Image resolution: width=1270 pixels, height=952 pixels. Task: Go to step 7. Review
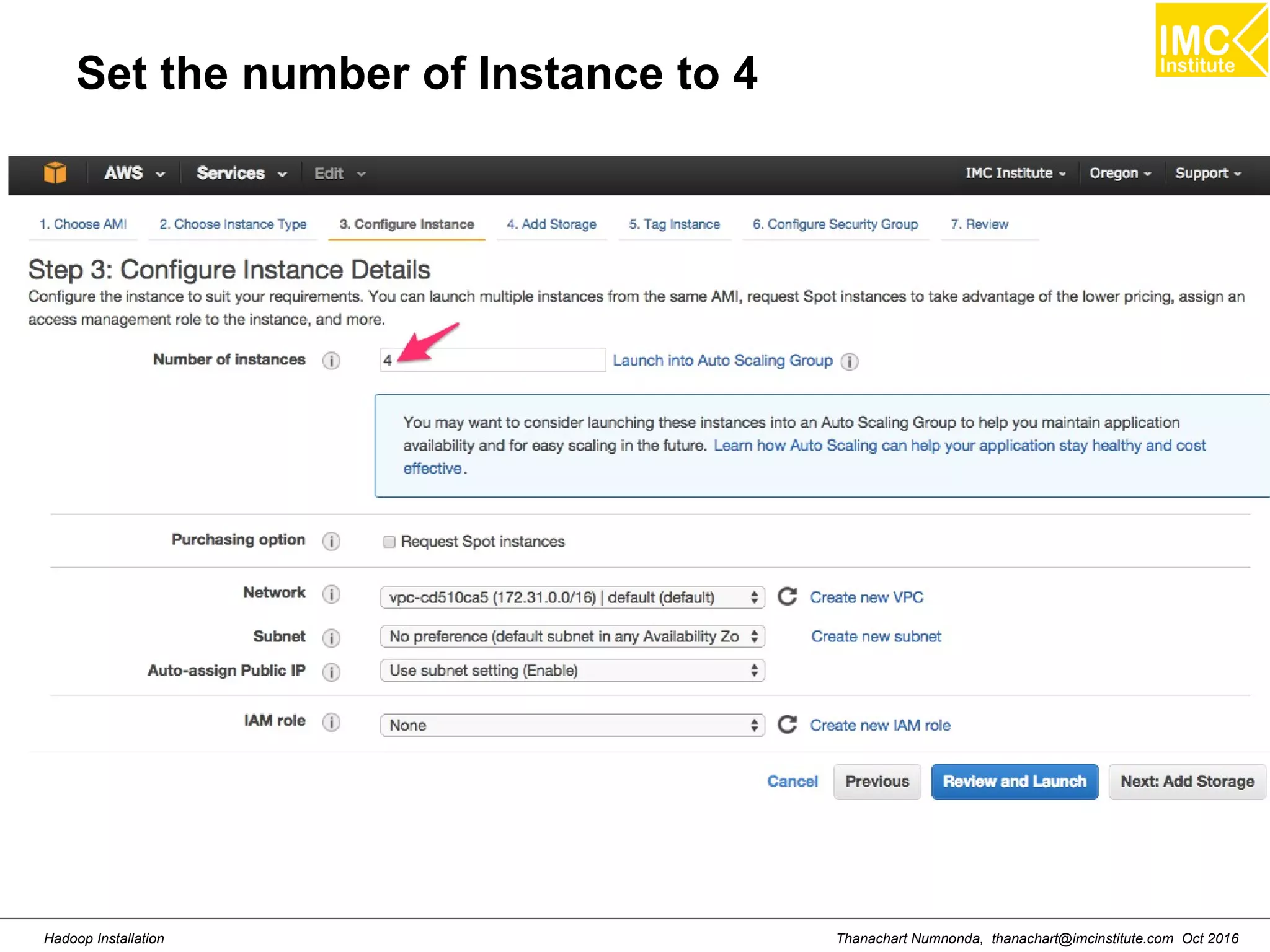point(980,224)
